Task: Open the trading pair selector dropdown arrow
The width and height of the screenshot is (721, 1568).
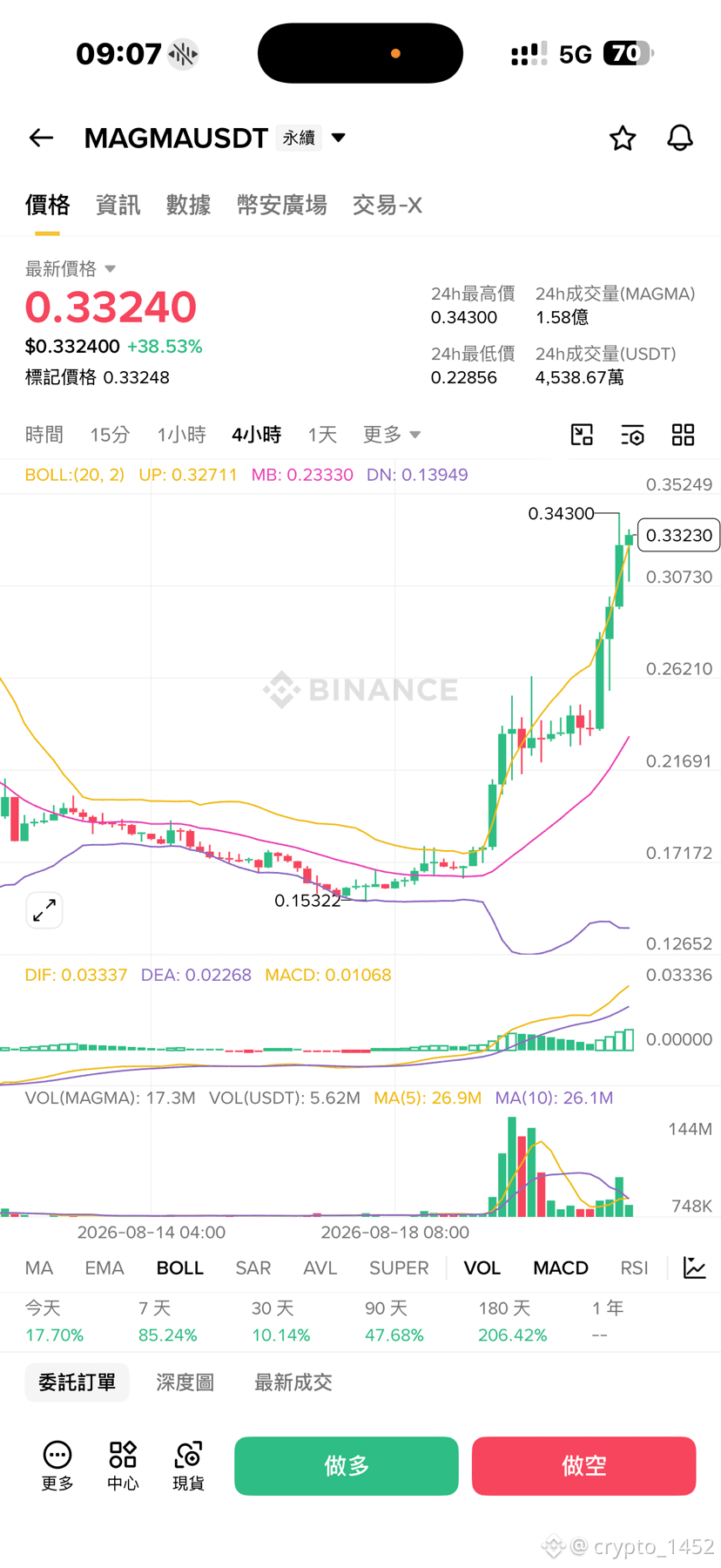Action: [x=339, y=138]
